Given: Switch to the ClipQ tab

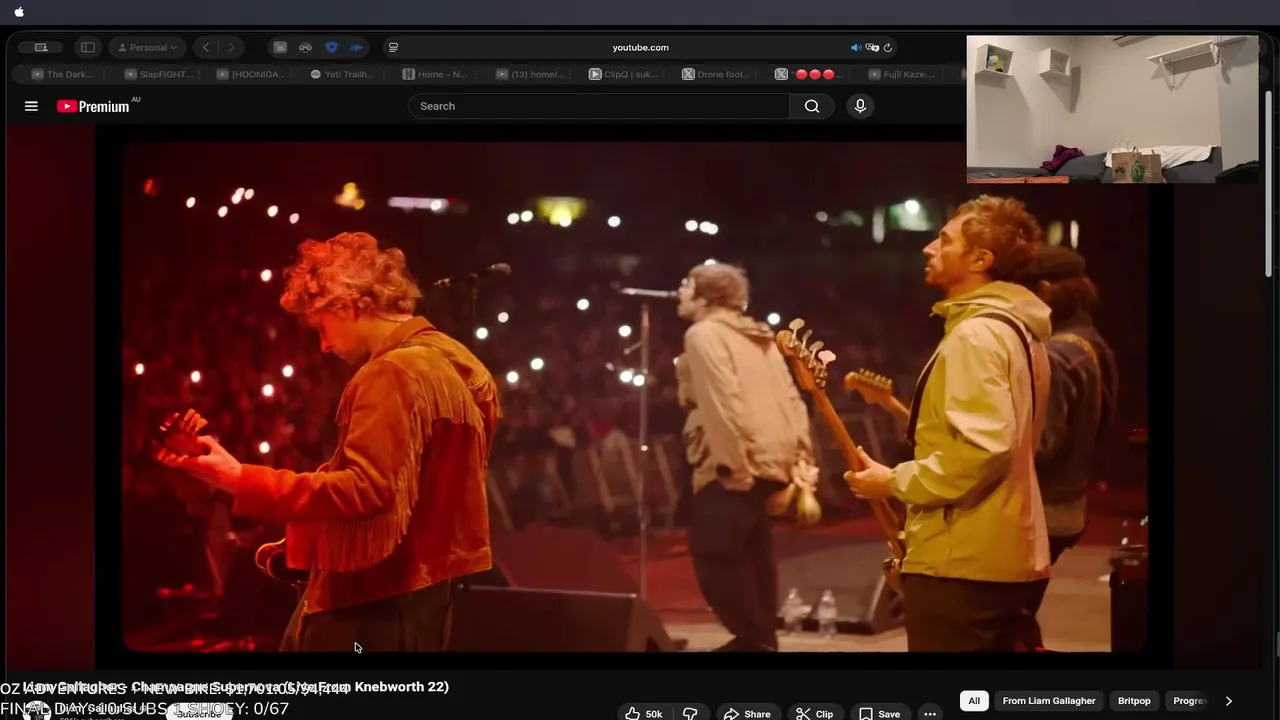Looking at the screenshot, I should (x=623, y=74).
